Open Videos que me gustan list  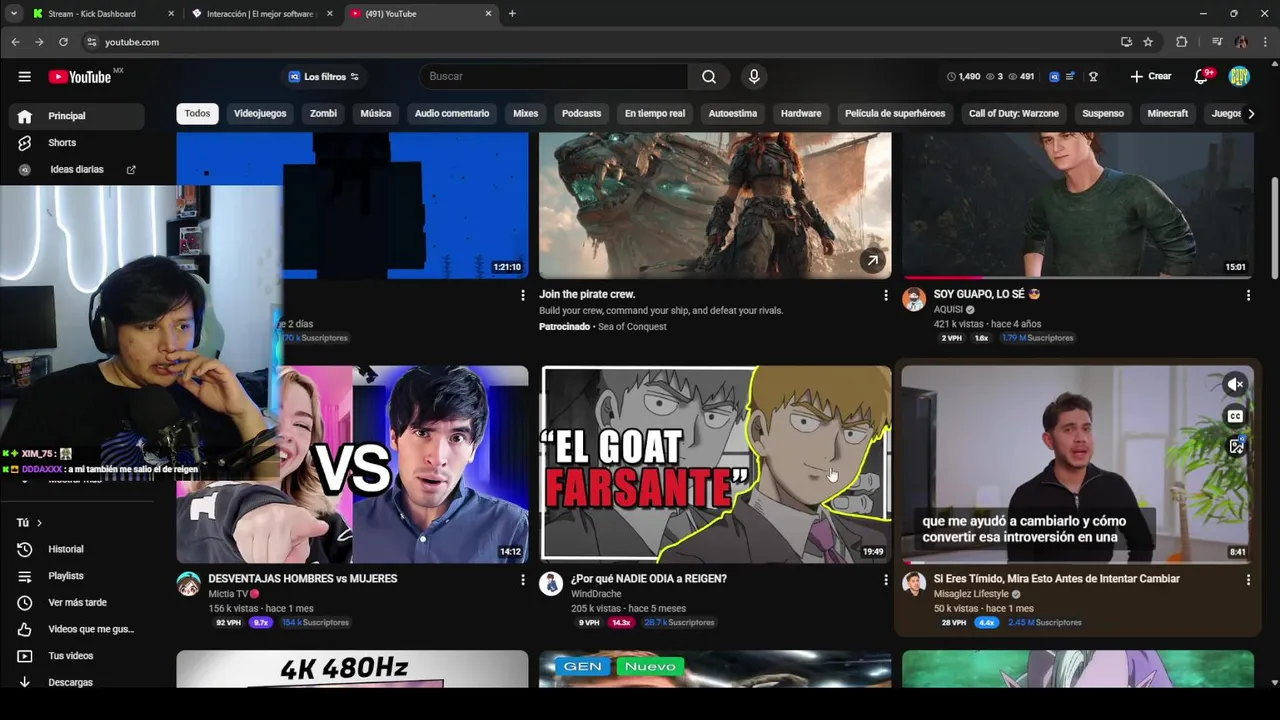pos(75,629)
